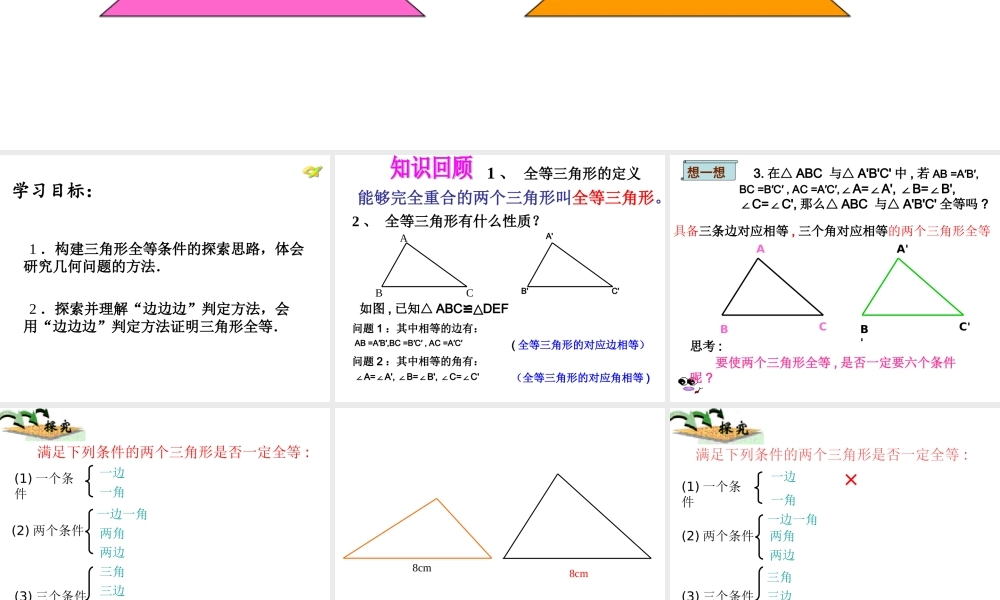This screenshot has width=1000, height=600.
Task: Click the question text starting 3. 在△ABC
Action: tap(864, 189)
